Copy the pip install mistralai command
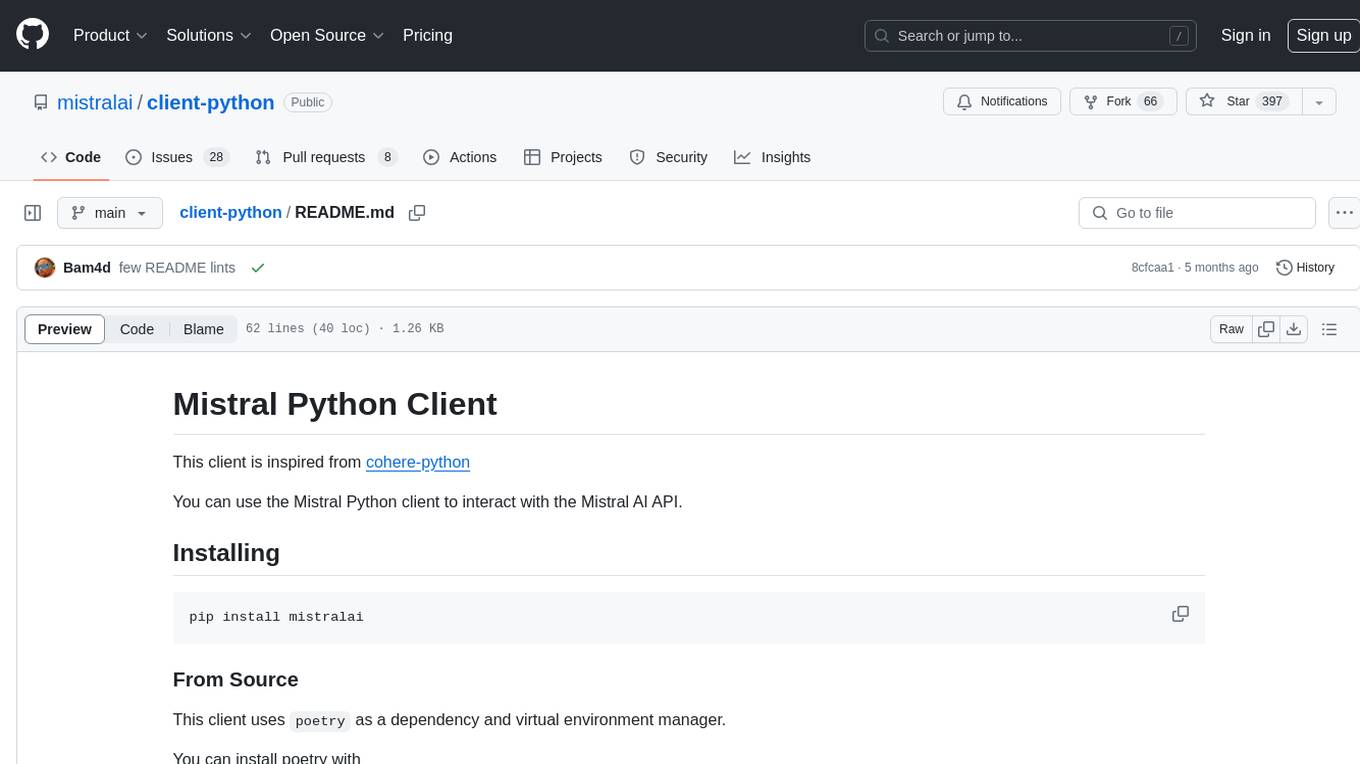Screen dimensions: 1360x764 tap(1180, 614)
